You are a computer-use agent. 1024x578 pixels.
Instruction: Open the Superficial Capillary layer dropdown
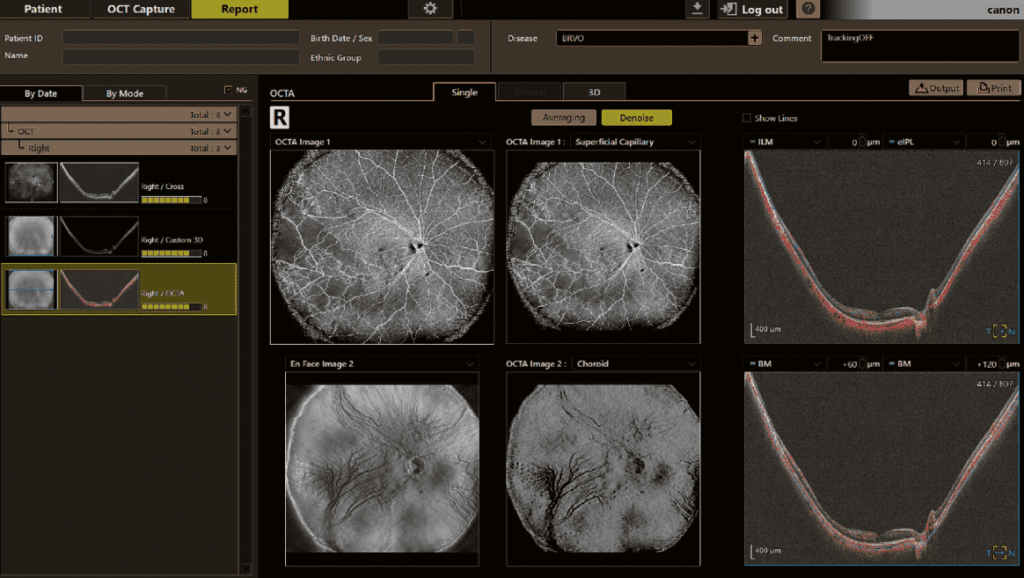tap(693, 142)
